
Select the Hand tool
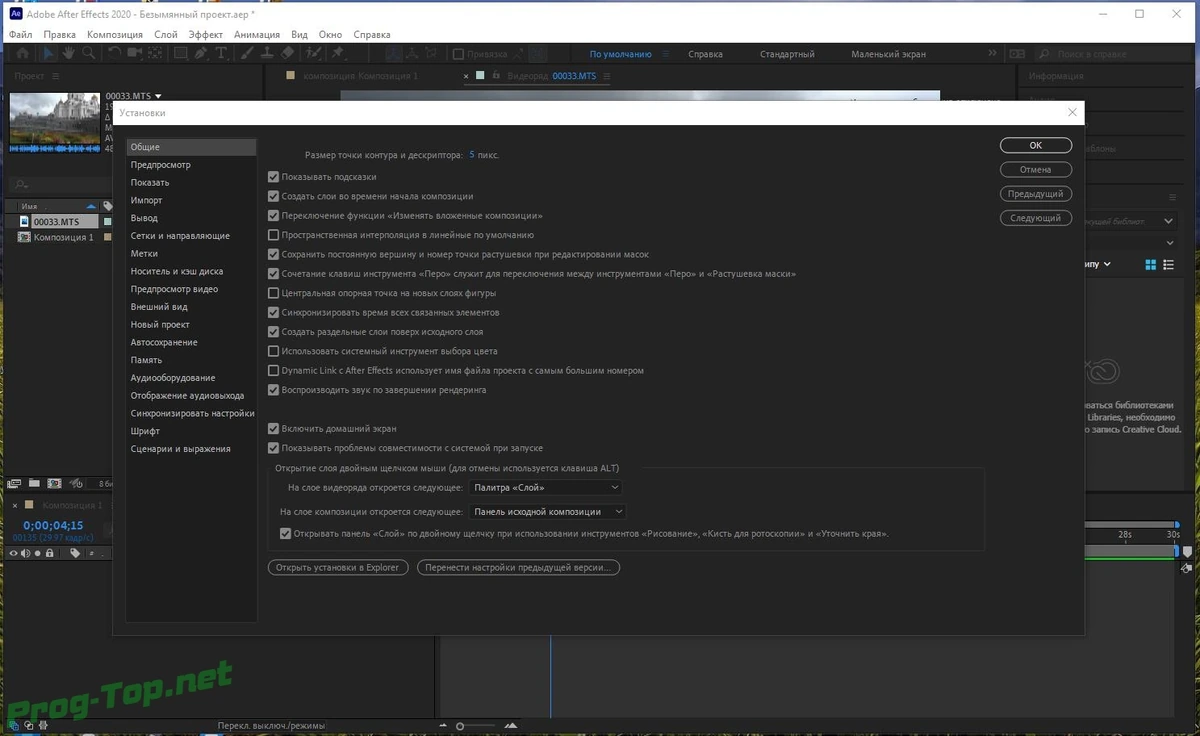coord(69,53)
